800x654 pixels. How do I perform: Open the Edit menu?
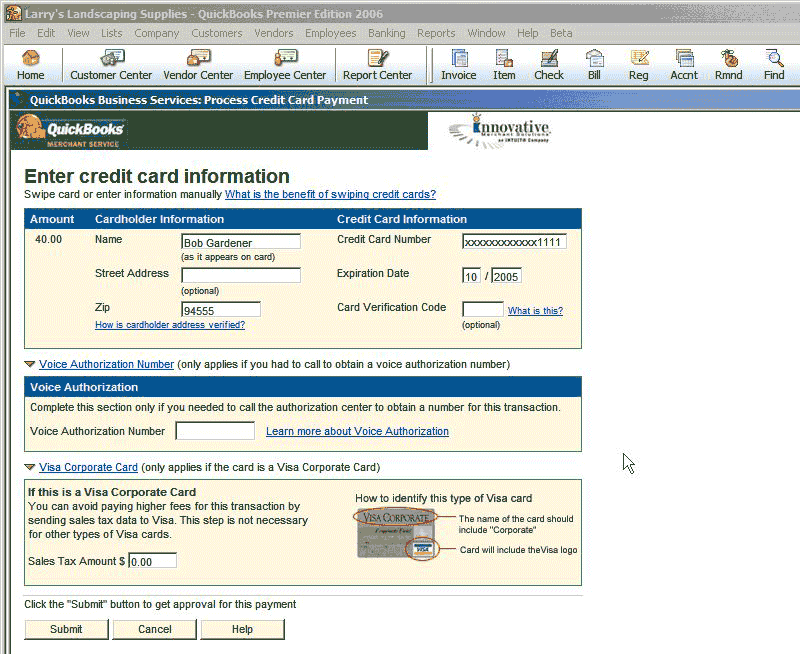46,33
